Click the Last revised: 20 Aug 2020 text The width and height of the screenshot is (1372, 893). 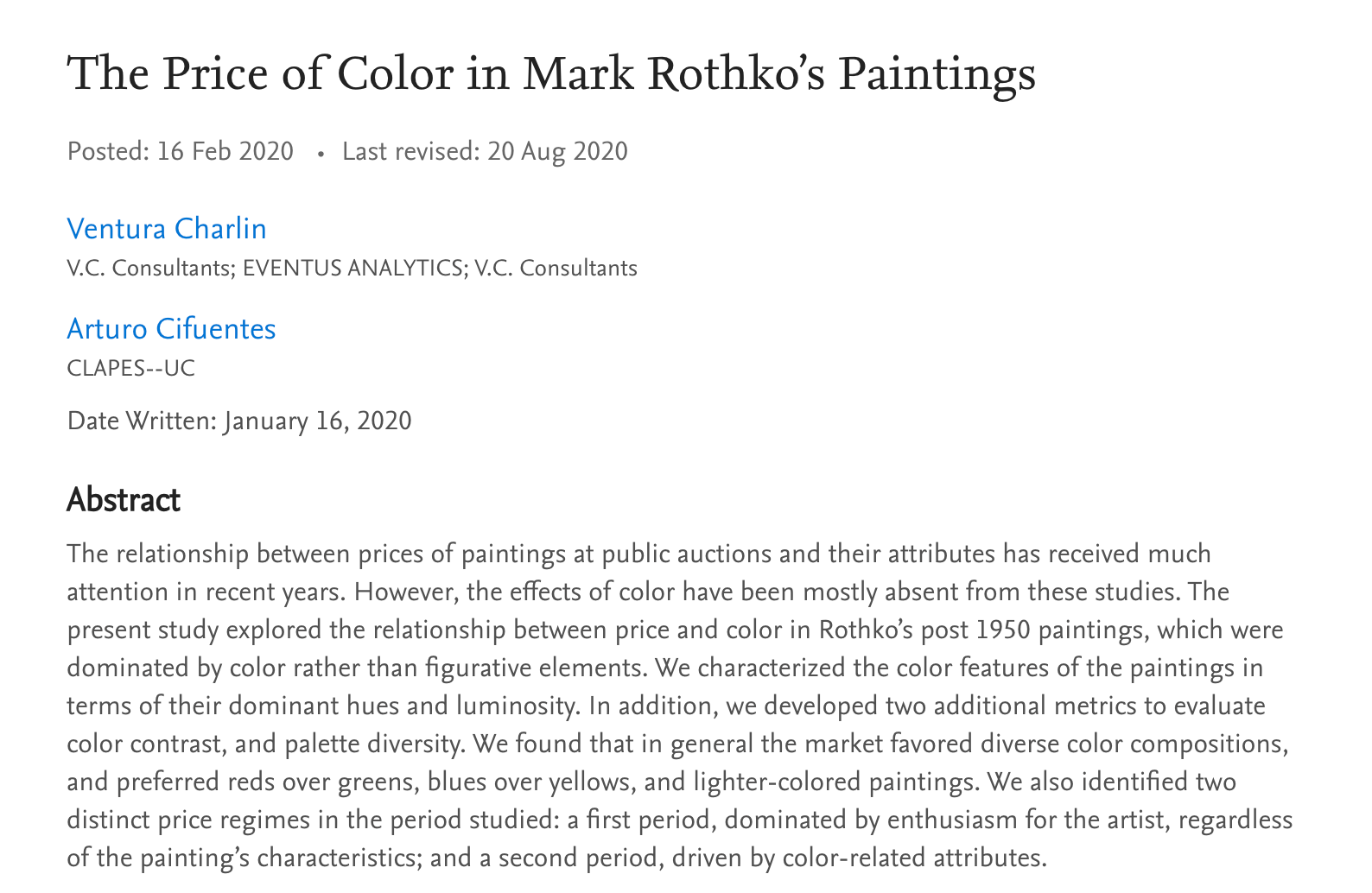pos(485,152)
